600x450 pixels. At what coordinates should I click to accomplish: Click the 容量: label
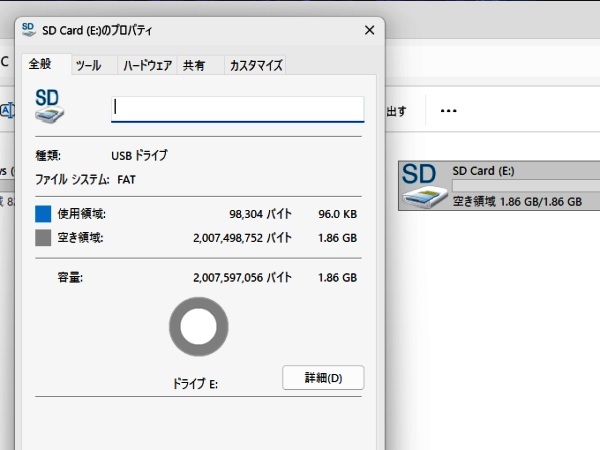coord(70,277)
